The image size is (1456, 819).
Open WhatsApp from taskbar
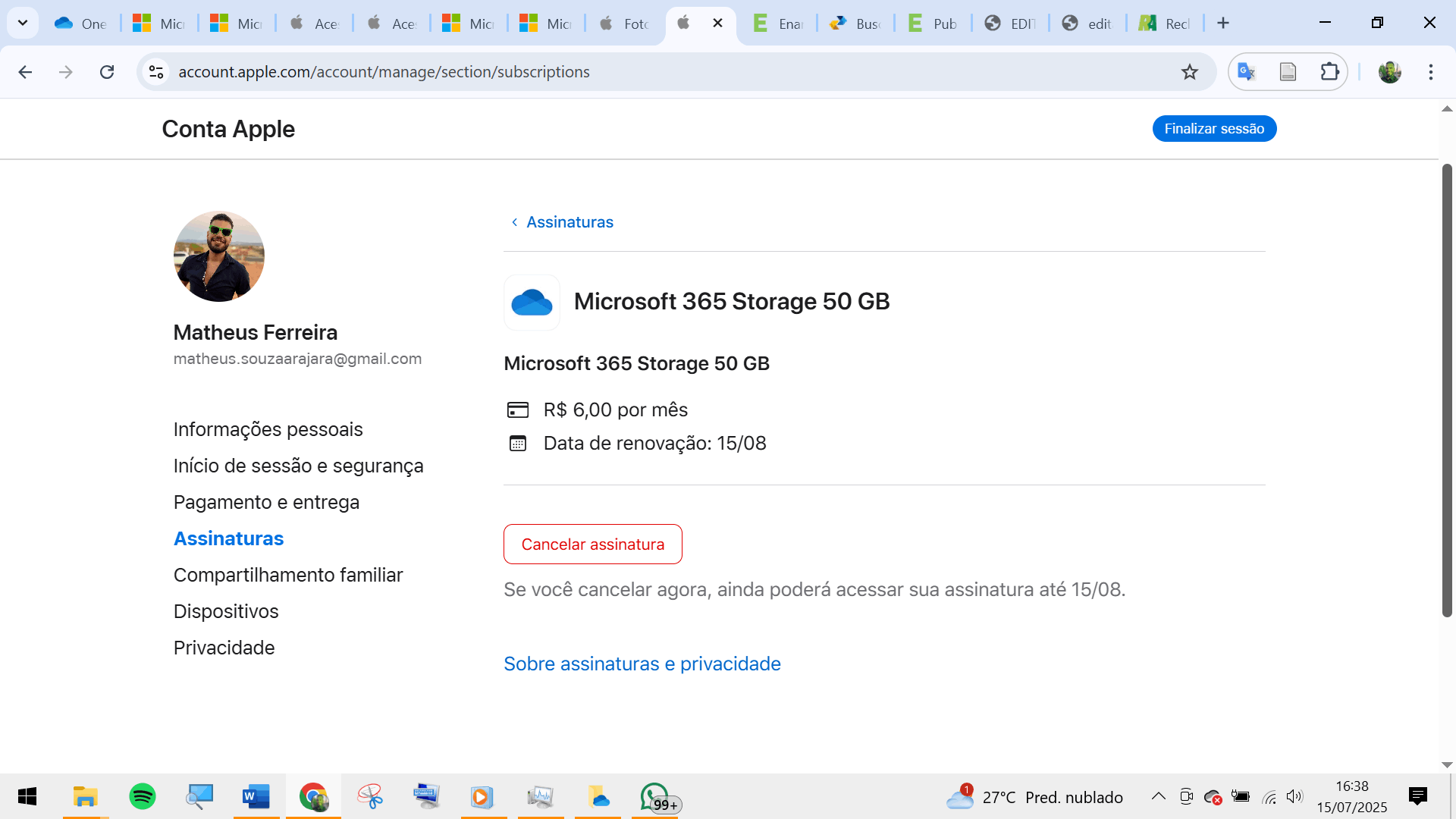click(657, 796)
